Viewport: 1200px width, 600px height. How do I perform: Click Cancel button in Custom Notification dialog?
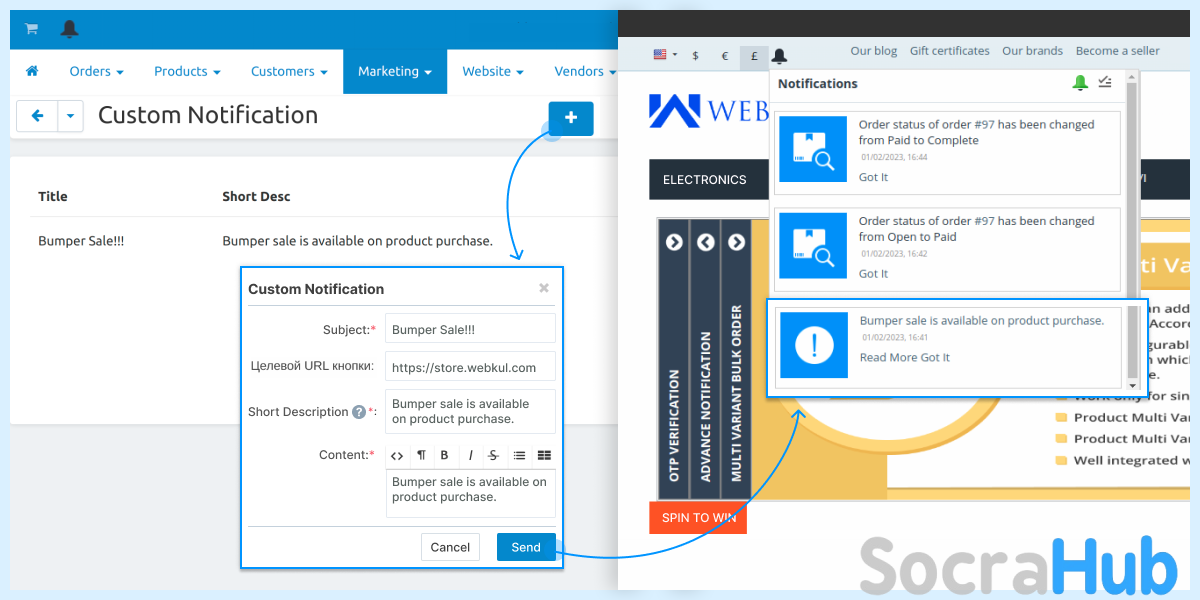[450, 547]
